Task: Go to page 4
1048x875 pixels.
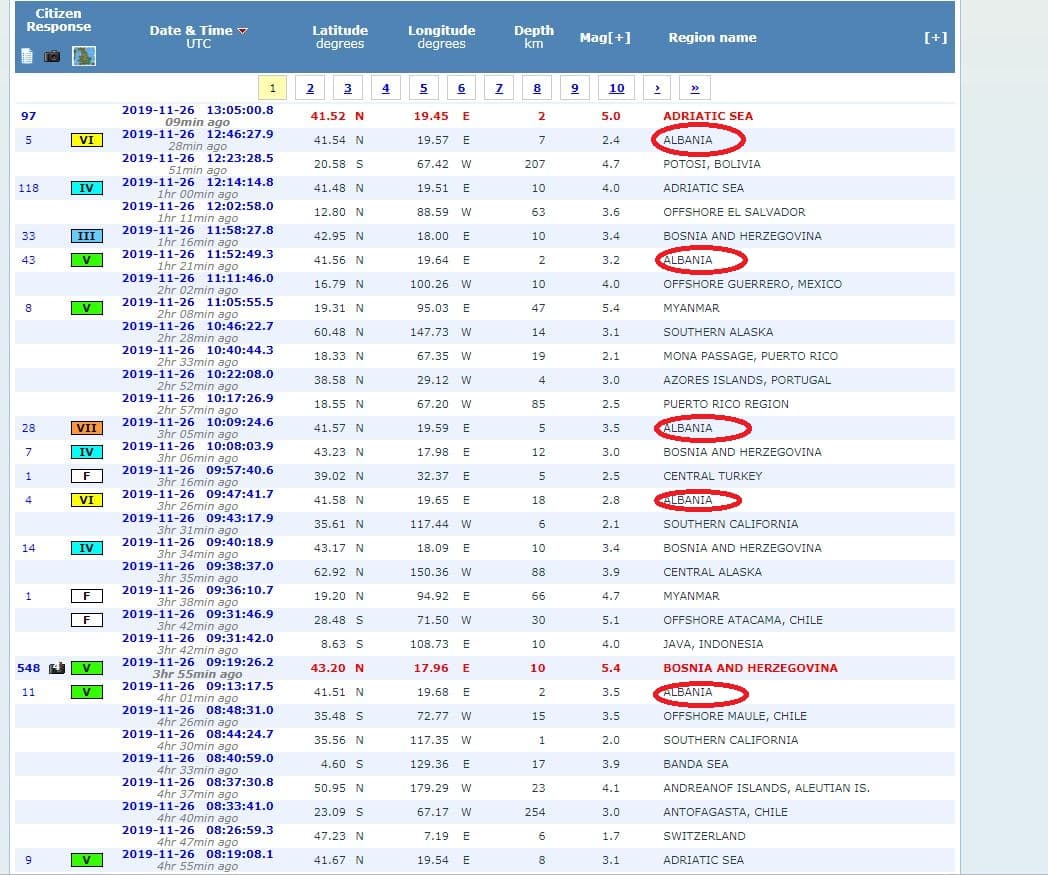Action: [386, 88]
